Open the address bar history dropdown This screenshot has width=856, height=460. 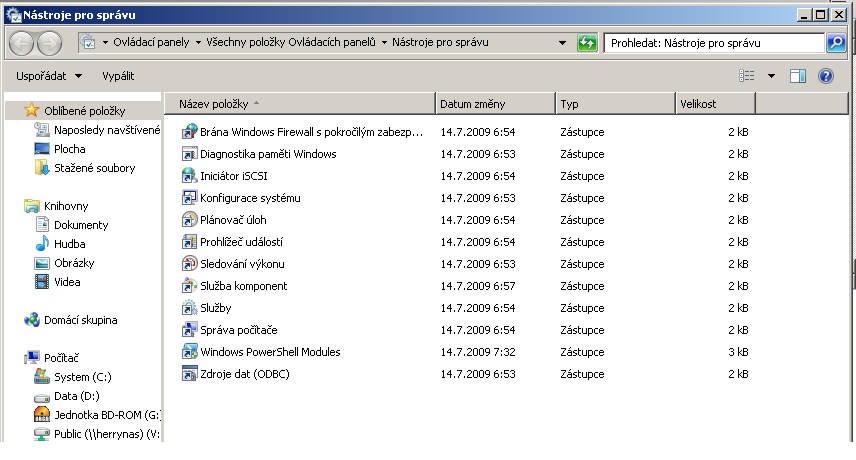tap(564, 44)
